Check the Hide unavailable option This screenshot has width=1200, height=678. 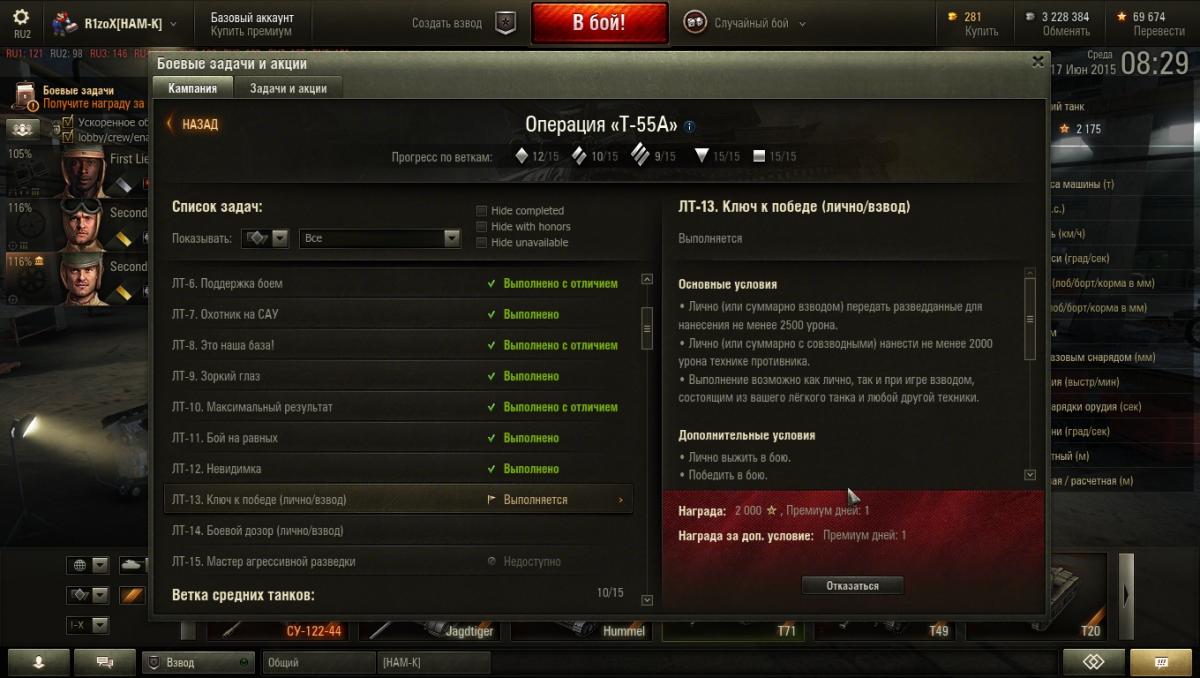coord(482,243)
